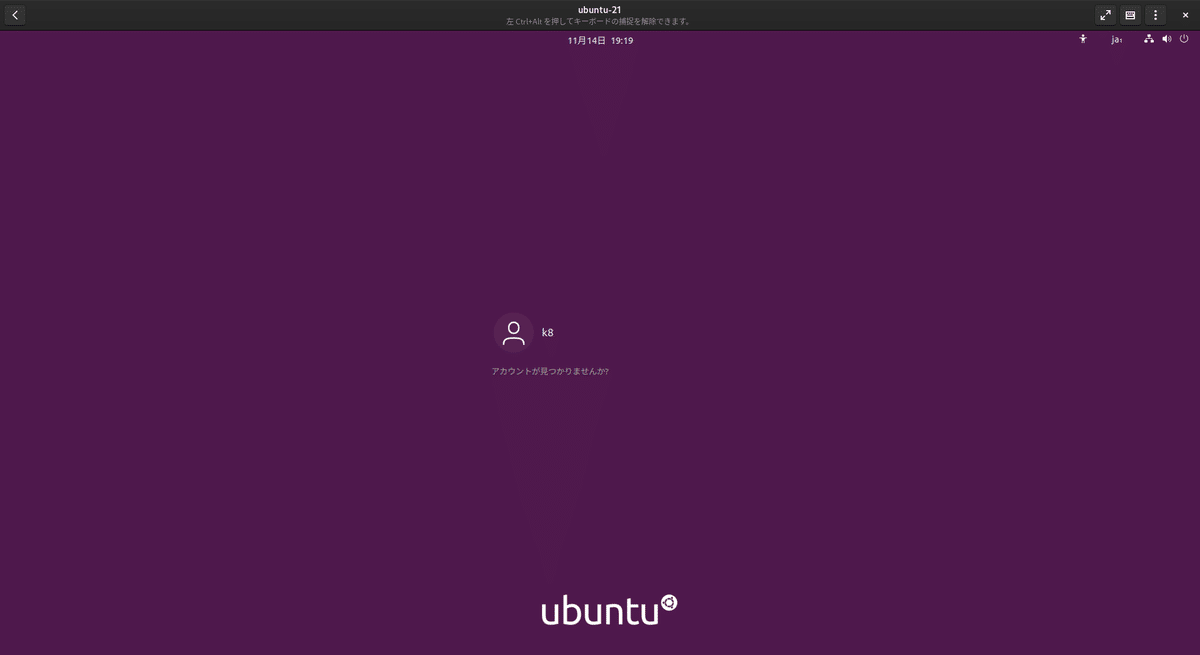Choose the k8 username to log in

(x=547, y=332)
